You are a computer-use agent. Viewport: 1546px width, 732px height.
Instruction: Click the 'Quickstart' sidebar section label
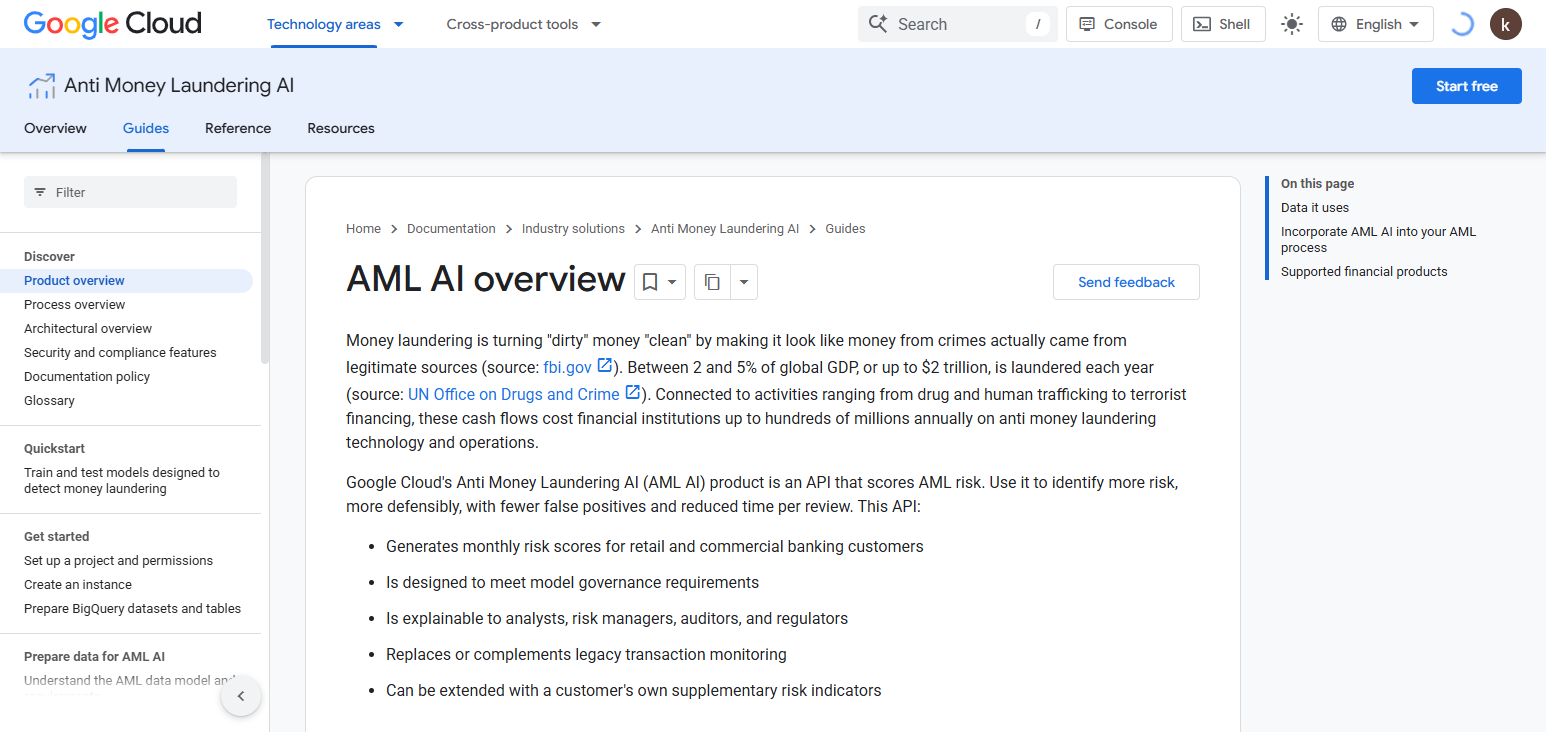[54, 449]
